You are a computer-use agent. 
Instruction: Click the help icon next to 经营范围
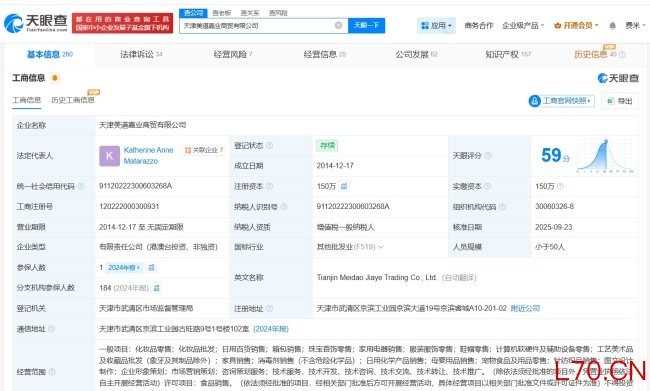(x=52, y=372)
